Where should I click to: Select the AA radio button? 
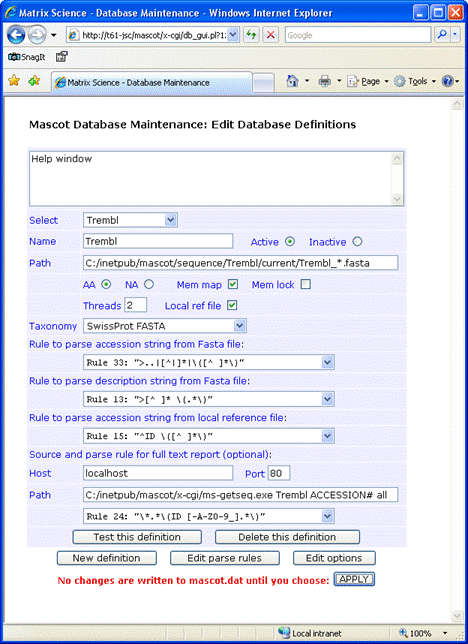click(106, 284)
